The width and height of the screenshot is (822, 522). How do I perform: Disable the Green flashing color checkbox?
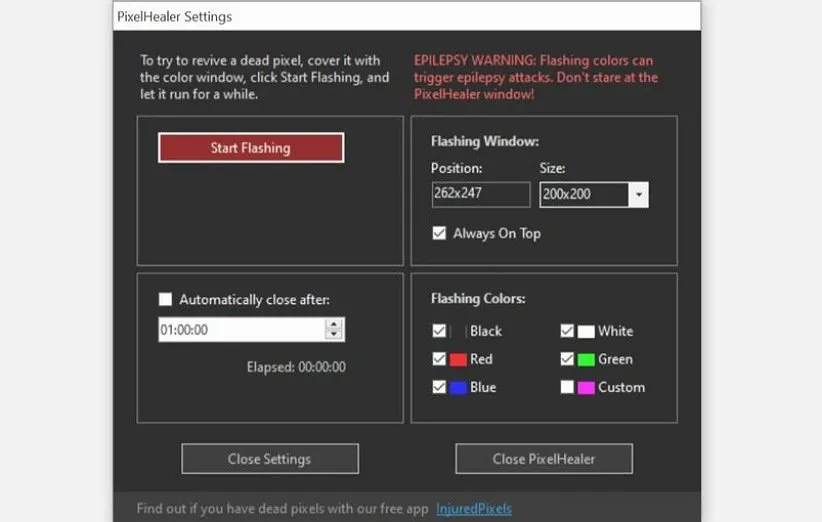567,359
